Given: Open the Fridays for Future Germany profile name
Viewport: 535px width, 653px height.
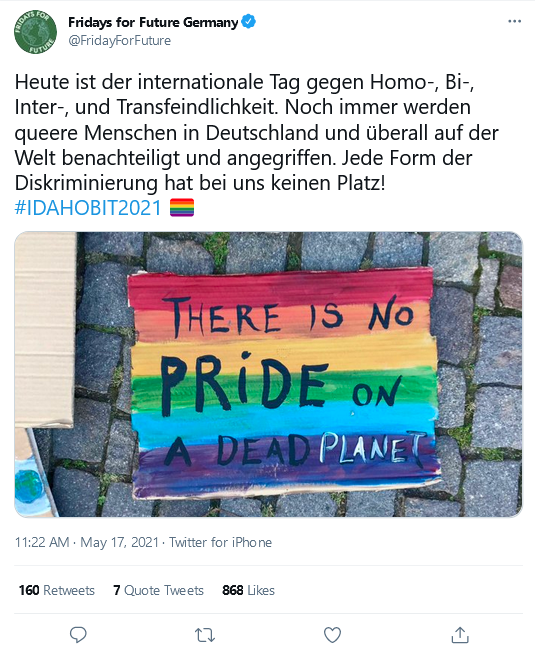Looking at the screenshot, I should pyautogui.click(x=153, y=22).
